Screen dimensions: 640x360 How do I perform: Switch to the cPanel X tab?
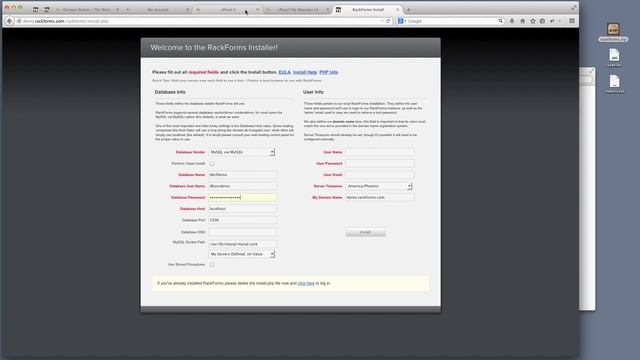point(228,9)
